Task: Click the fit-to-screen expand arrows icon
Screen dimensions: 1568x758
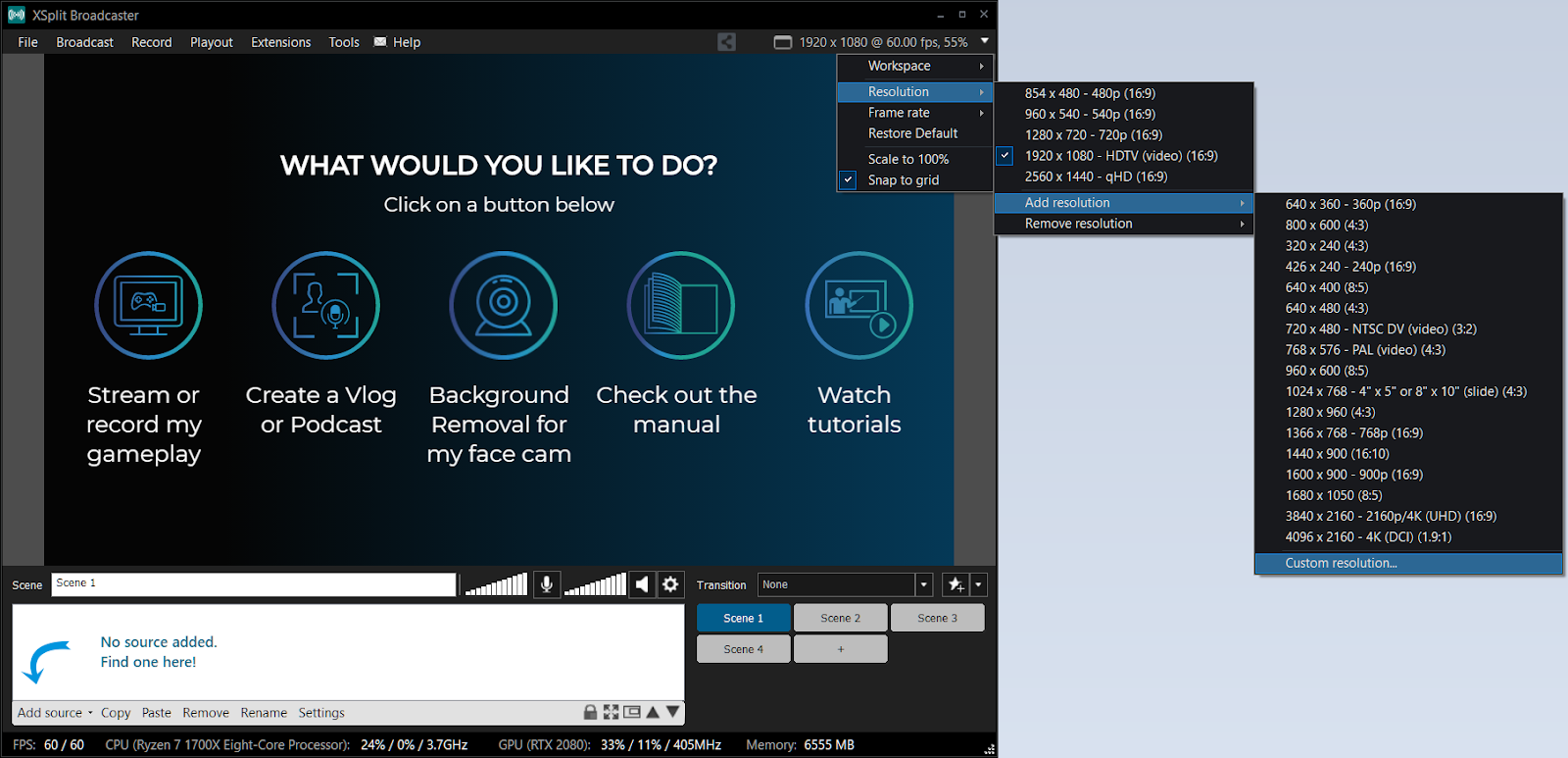Action: [612, 712]
